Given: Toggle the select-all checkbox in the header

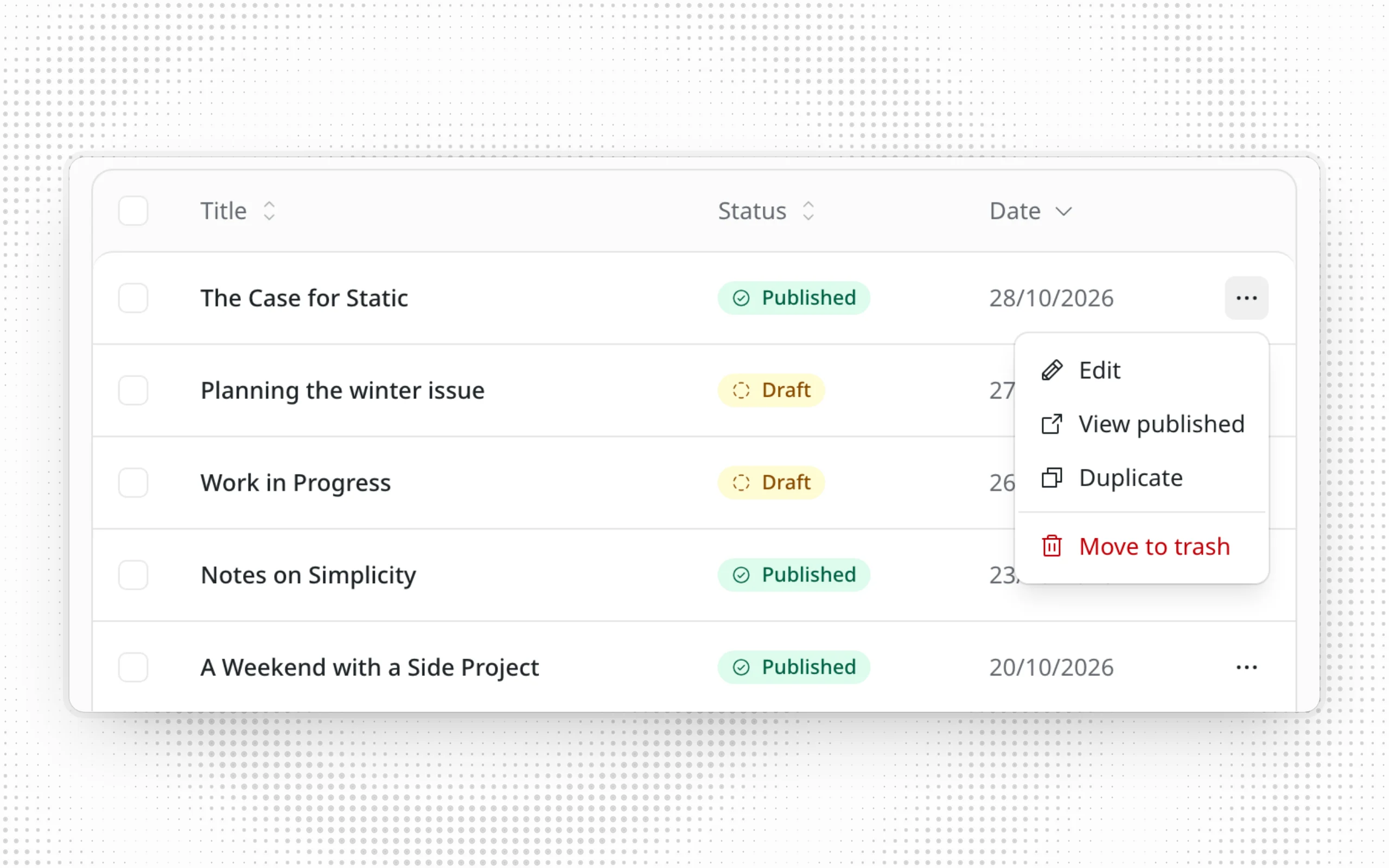Looking at the screenshot, I should 133,210.
